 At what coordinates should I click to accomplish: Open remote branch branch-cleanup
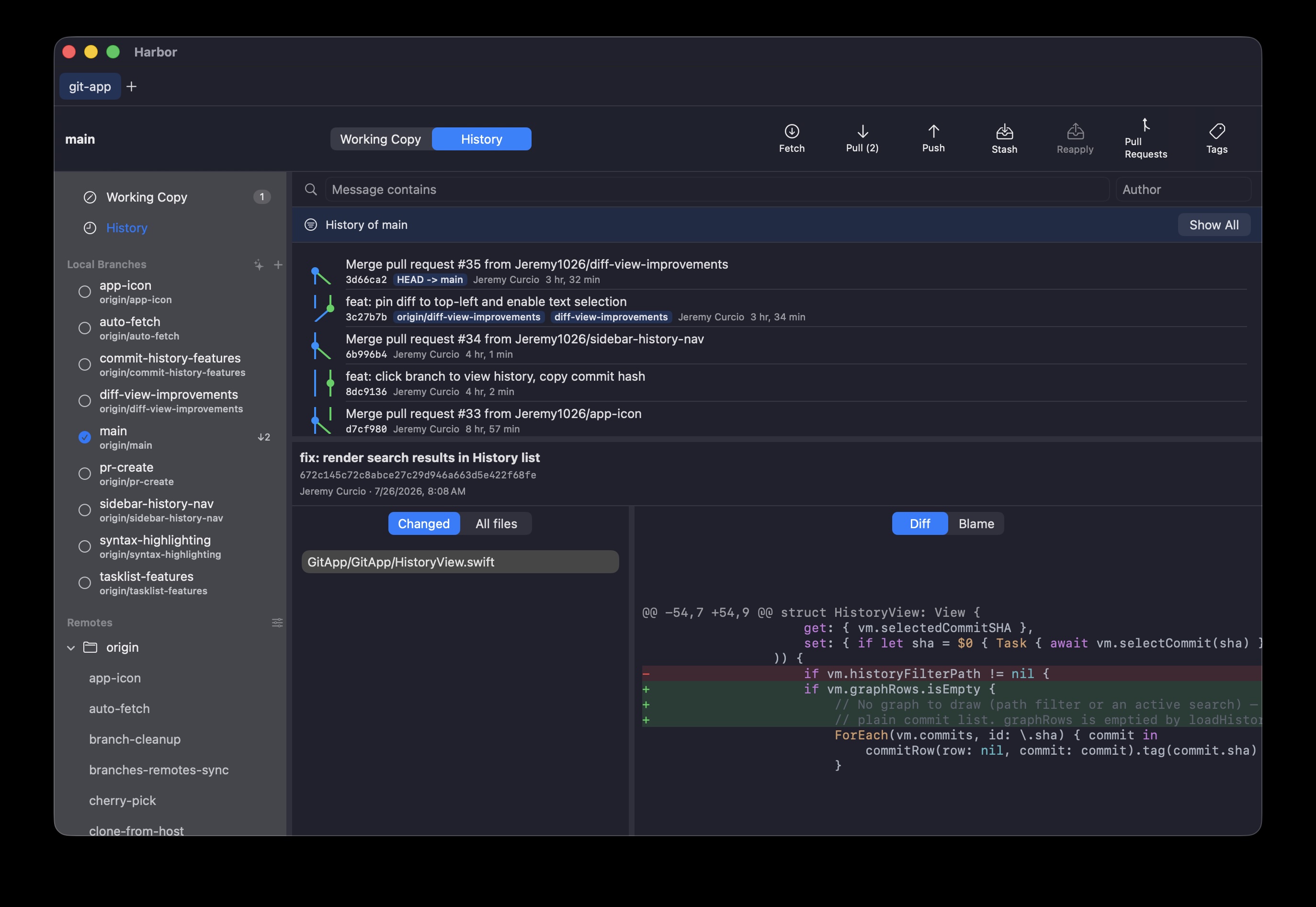135,739
